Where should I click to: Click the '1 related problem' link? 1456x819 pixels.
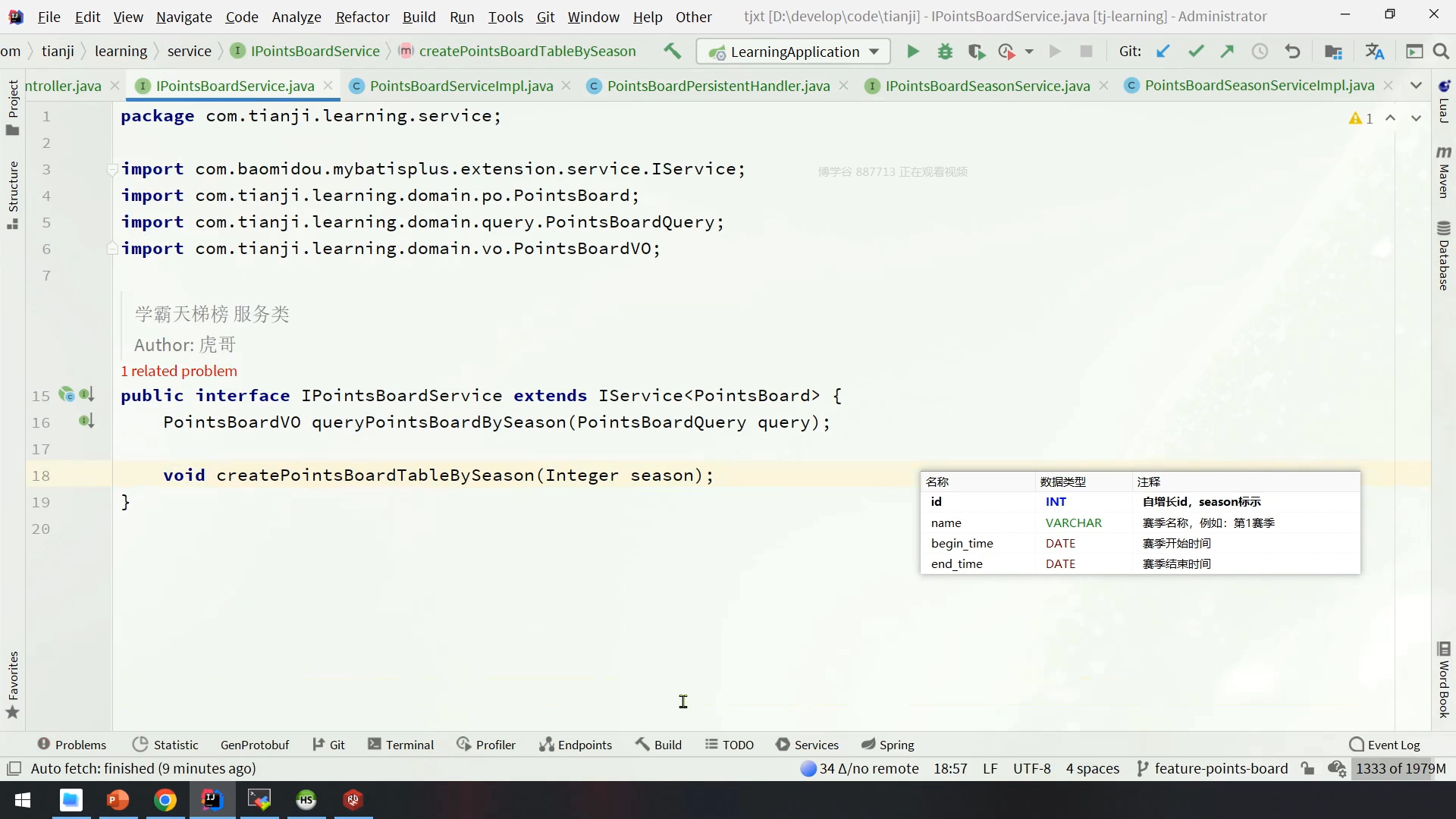[x=179, y=371]
